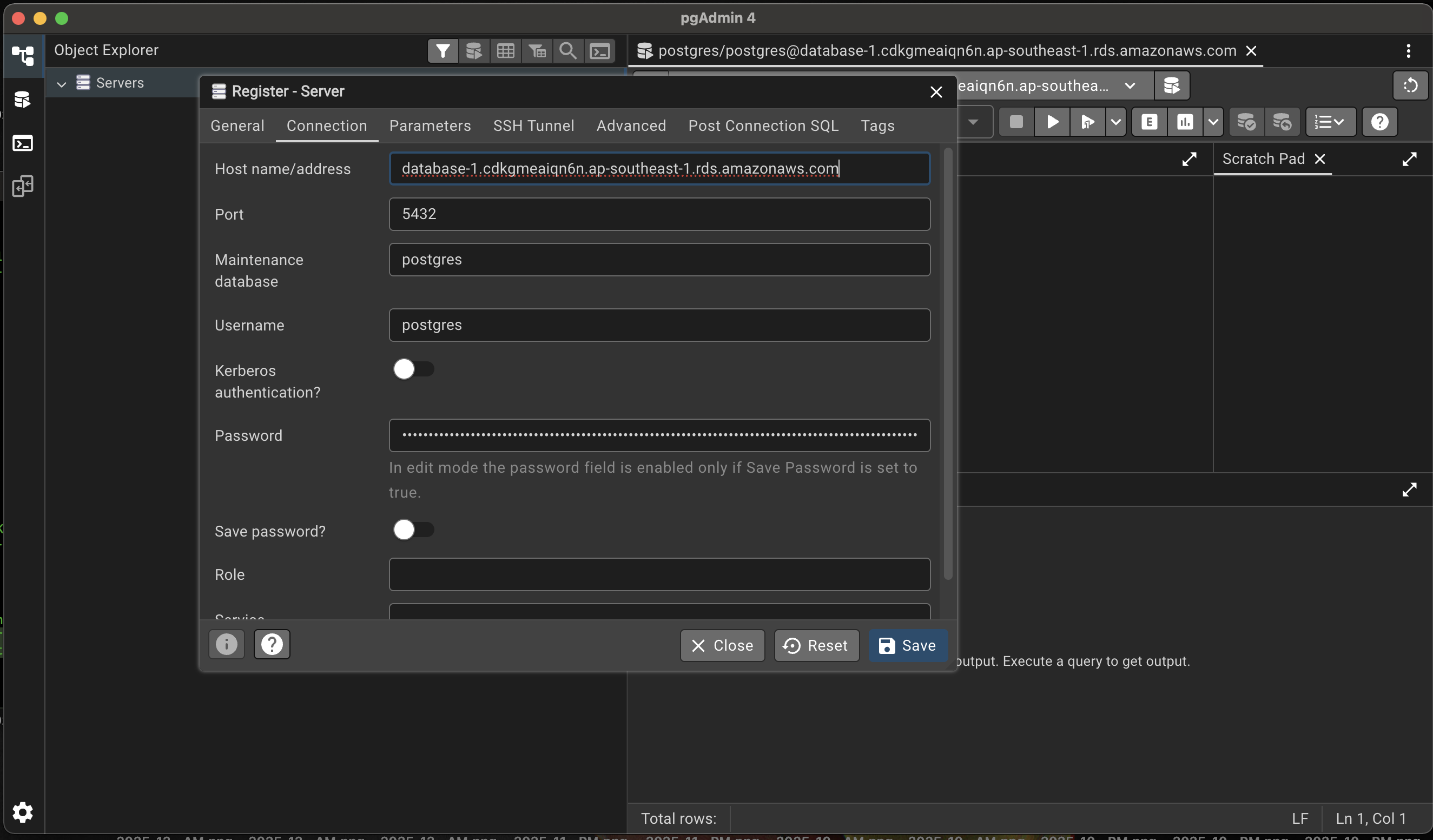Open the execute options chevron dropdown

[x=1115, y=122]
